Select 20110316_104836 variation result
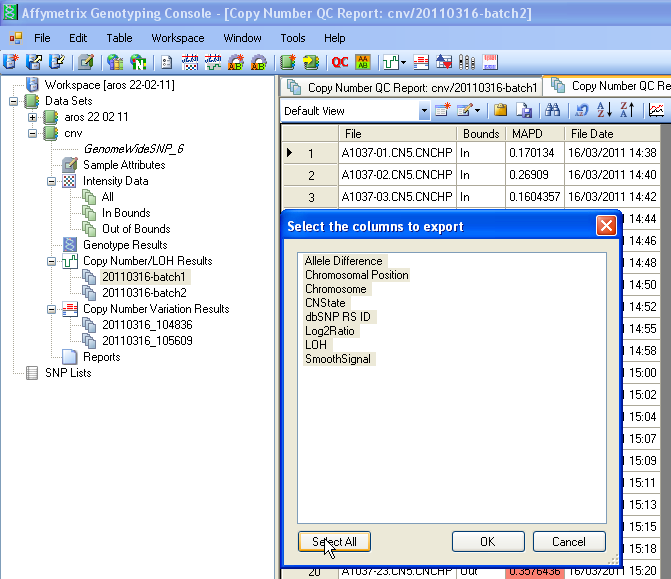671x579 pixels. click(x=147, y=325)
